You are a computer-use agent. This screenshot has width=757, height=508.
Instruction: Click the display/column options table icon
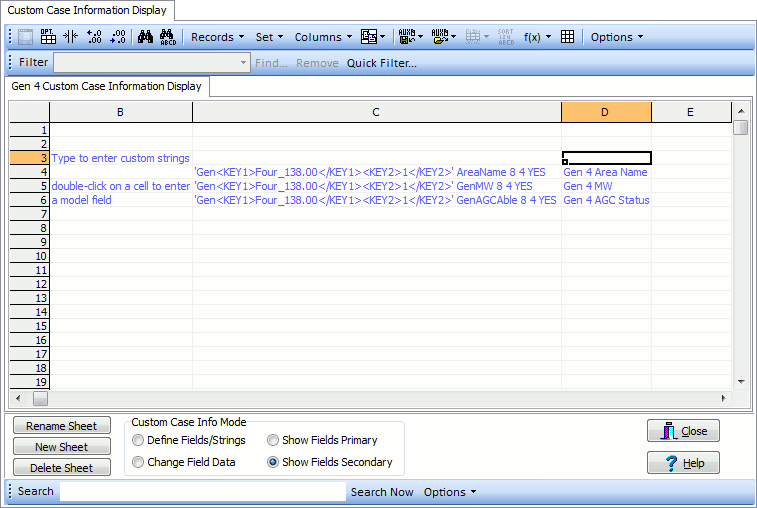tap(48, 37)
